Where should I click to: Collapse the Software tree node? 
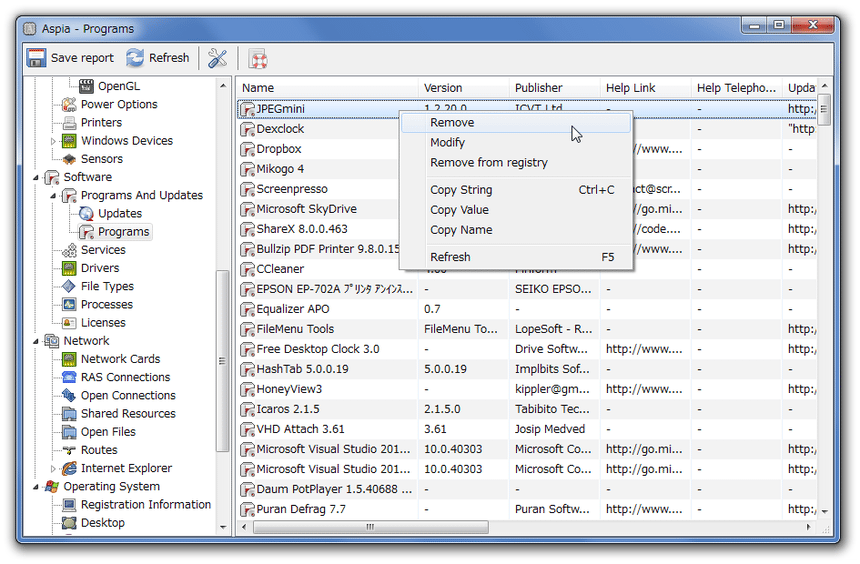[x=36, y=177]
